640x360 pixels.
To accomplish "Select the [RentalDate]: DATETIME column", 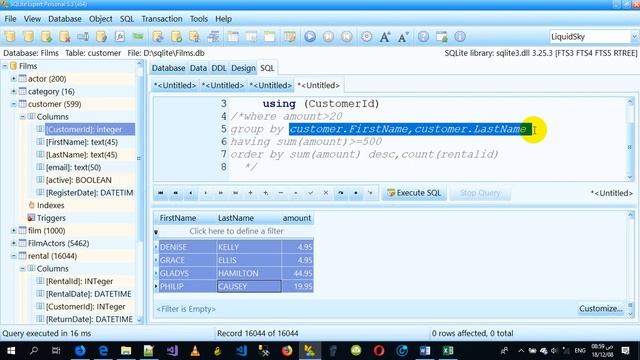I will click(x=89, y=294).
